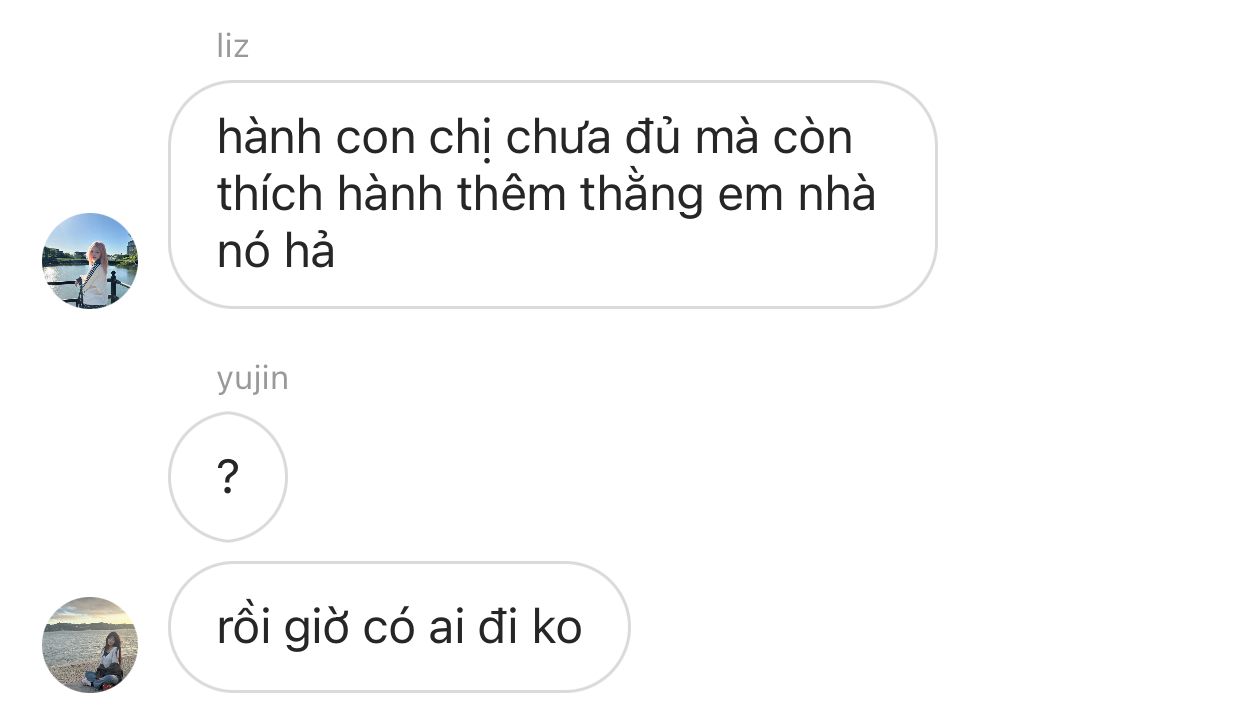Viewport: 1242px width, 712px height.
Task: Select yujin's "?" message bubble
Action: pyautogui.click(x=228, y=477)
